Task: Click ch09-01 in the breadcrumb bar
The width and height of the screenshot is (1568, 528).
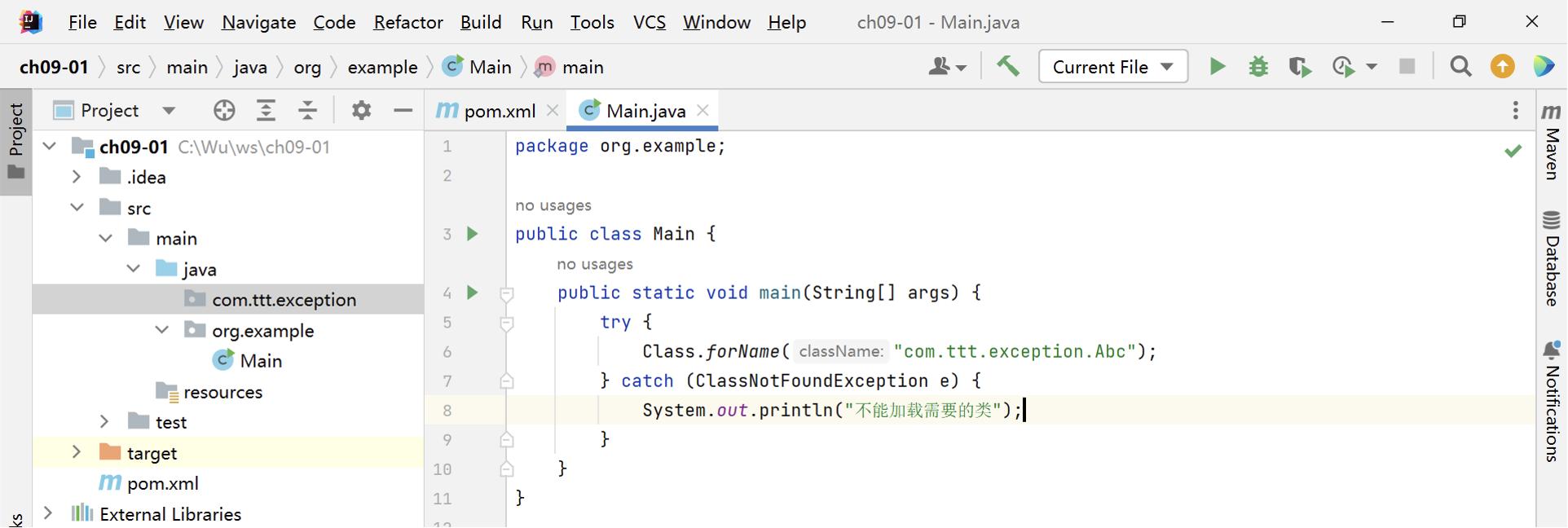Action: [54, 67]
